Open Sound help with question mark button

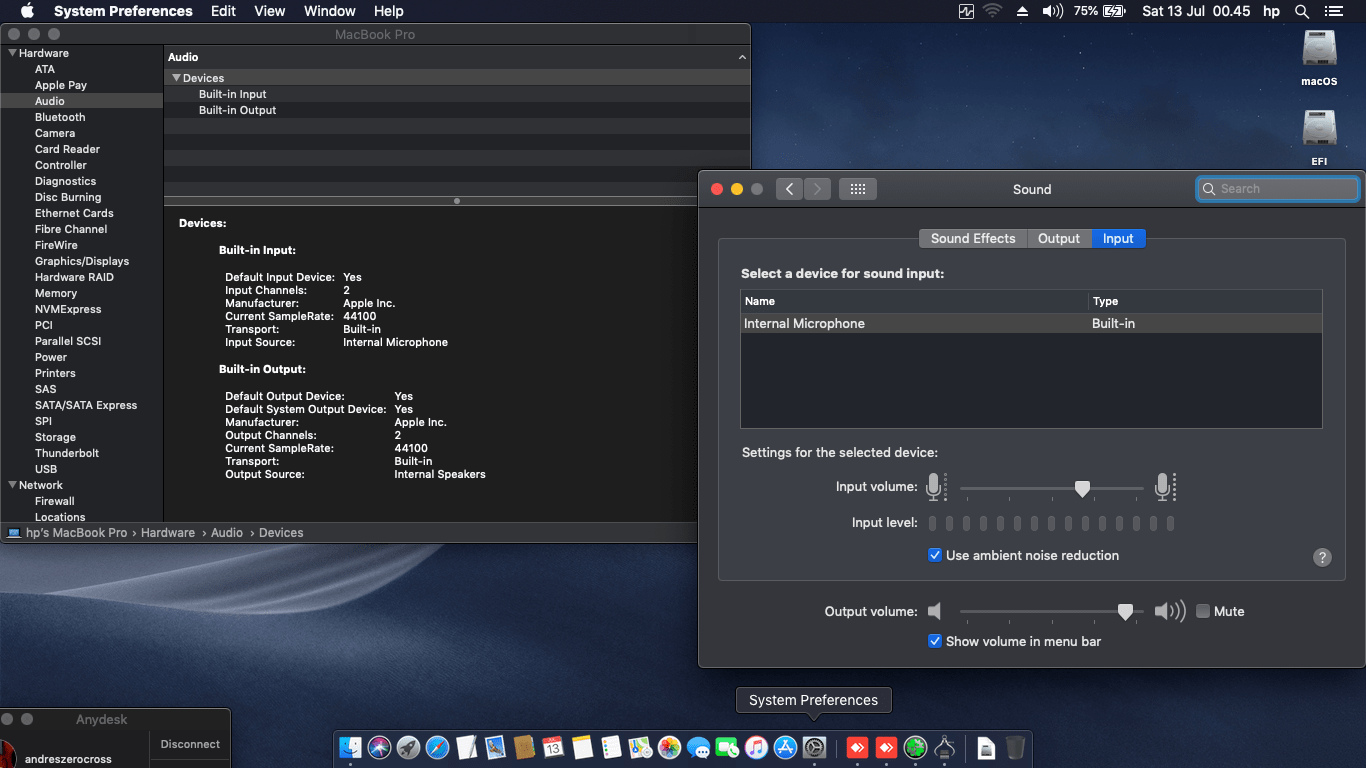1322,557
